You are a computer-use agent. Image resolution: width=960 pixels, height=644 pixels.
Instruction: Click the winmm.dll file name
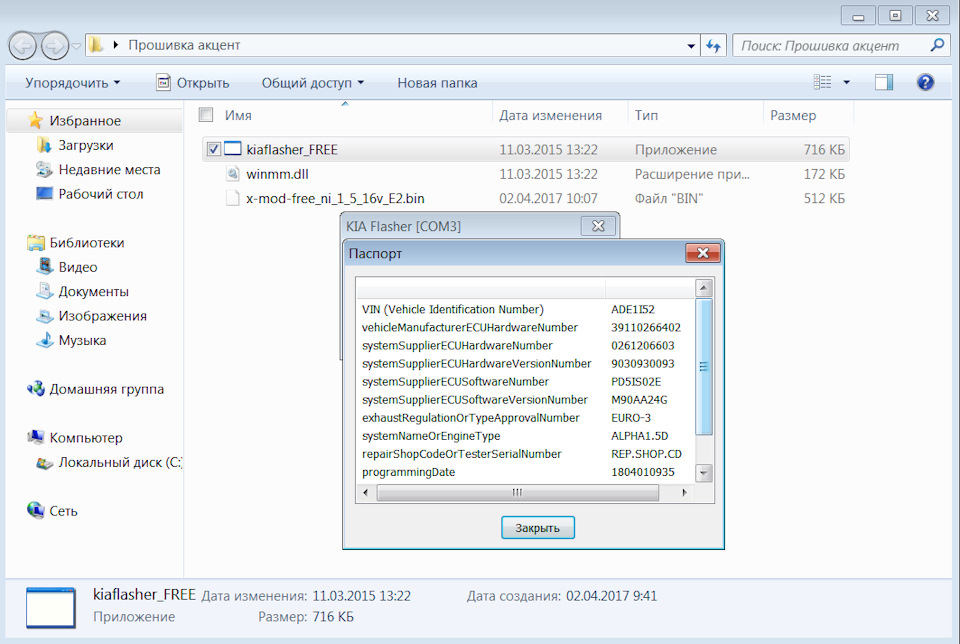[x=277, y=174]
